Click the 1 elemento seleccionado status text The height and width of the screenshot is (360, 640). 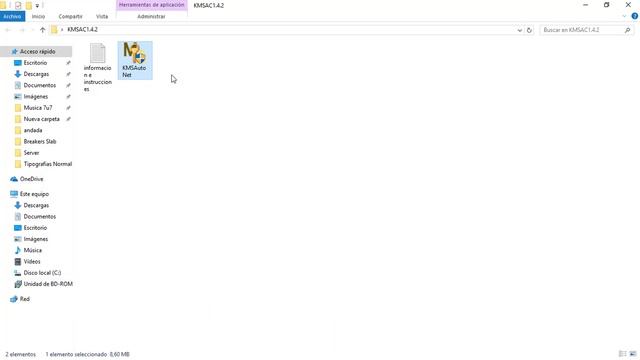click(x=87, y=354)
